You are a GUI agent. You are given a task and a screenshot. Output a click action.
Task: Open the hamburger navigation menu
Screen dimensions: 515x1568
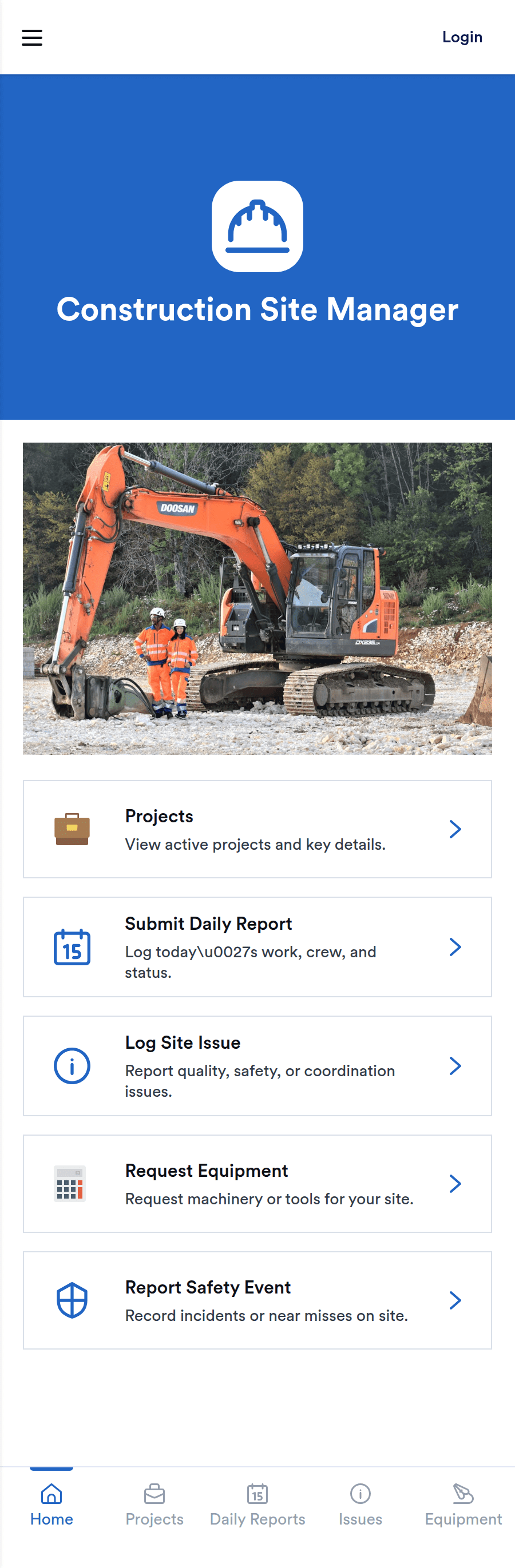pyautogui.click(x=32, y=38)
